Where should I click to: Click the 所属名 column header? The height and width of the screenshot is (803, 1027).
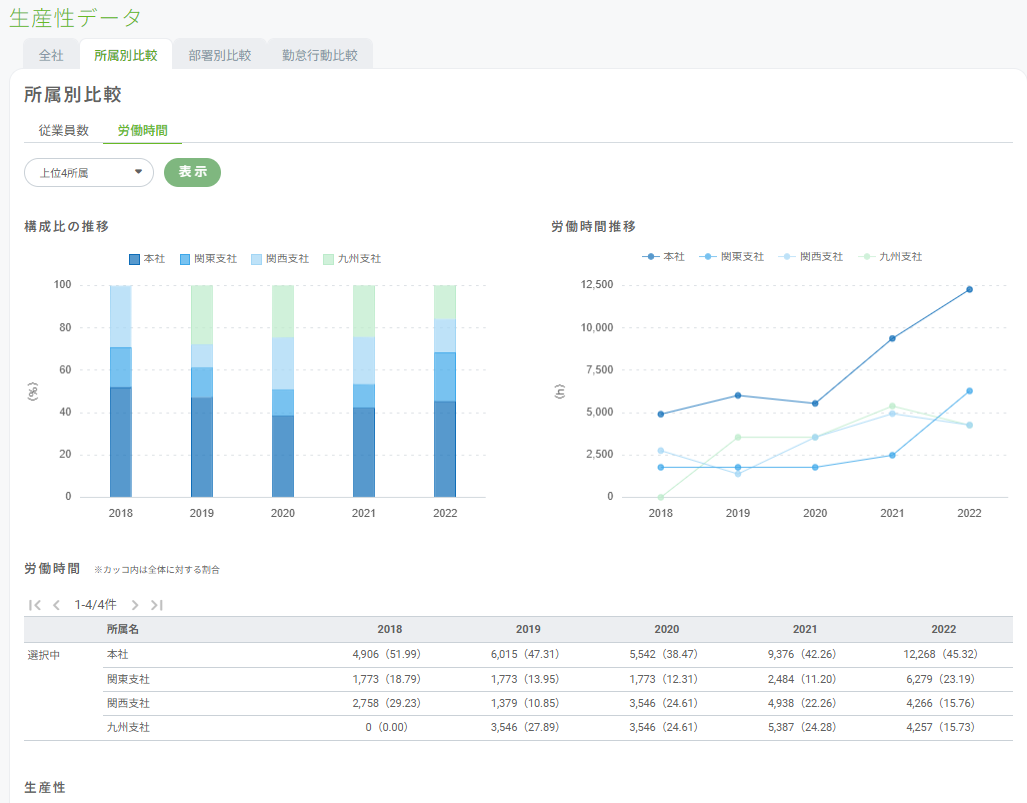tap(123, 629)
